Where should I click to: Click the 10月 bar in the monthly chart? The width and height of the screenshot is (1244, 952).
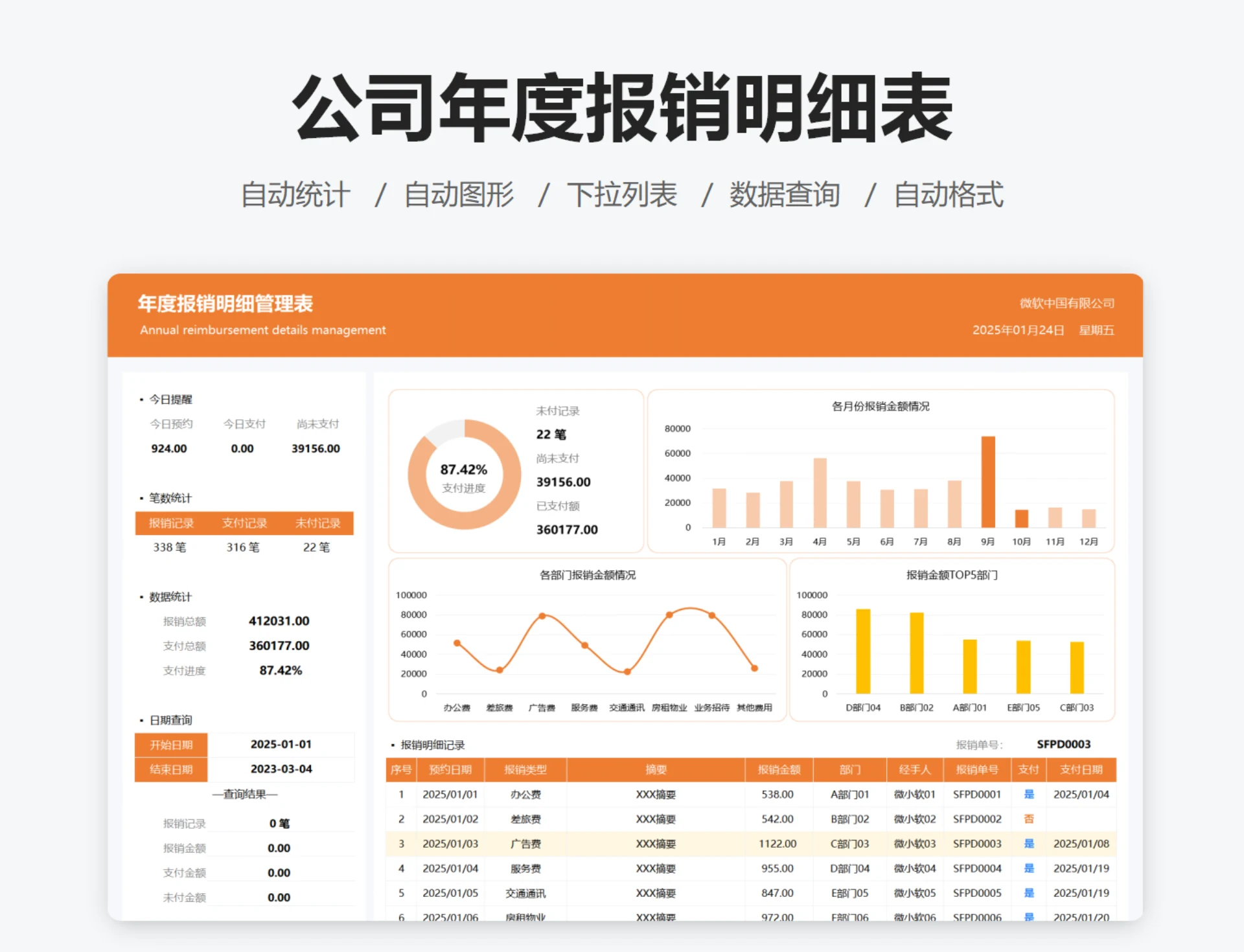(x=1022, y=519)
